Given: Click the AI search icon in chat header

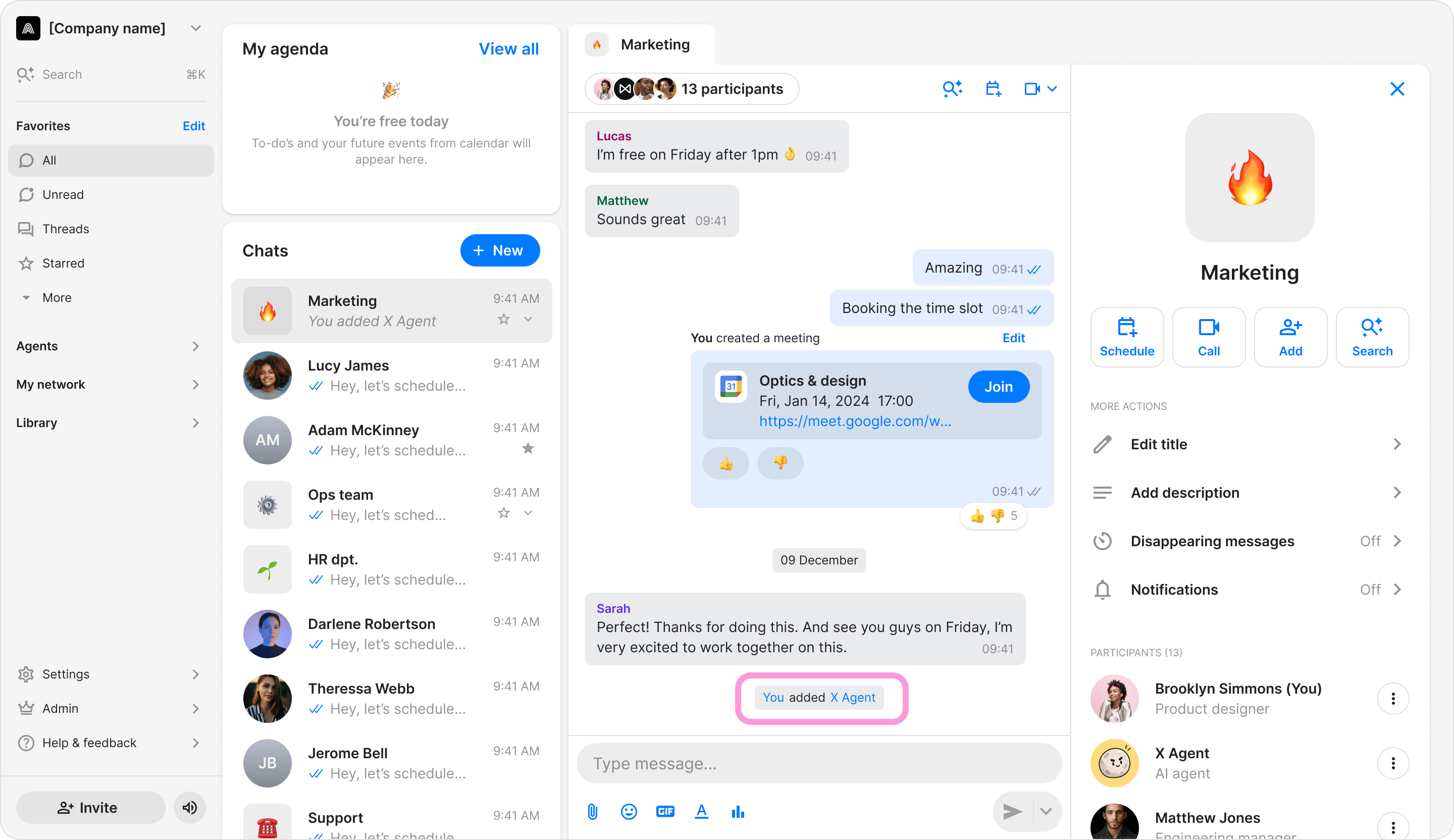Looking at the screenshot, I should click(952, 89).
